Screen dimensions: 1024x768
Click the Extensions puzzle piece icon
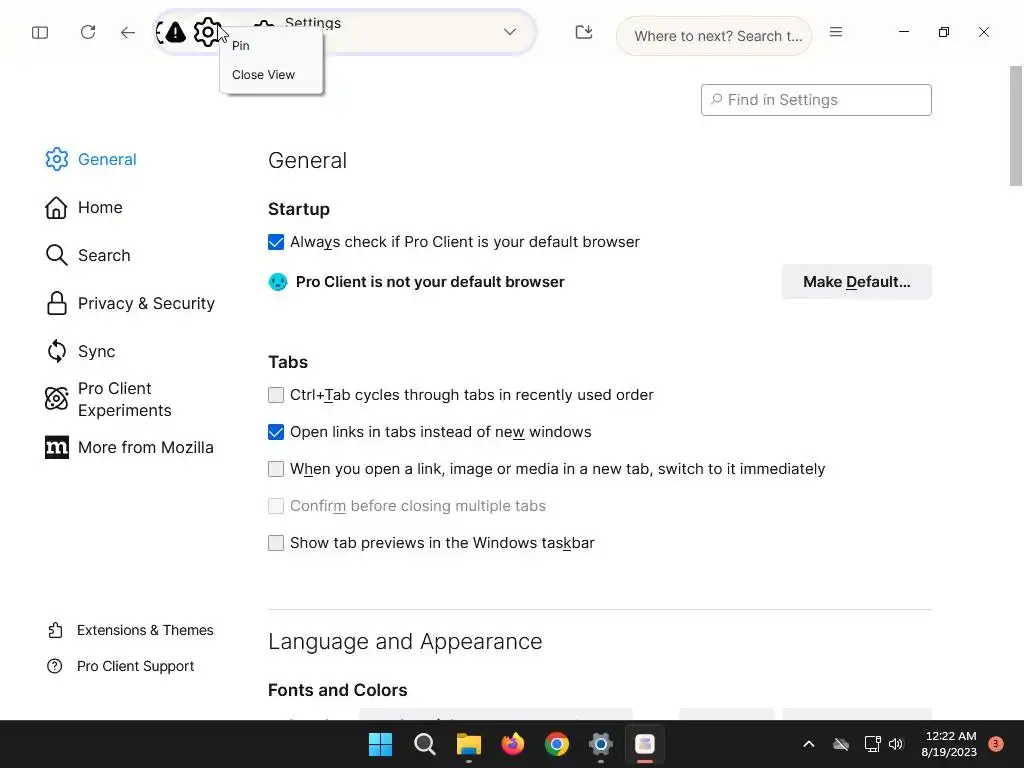[55, 630]
